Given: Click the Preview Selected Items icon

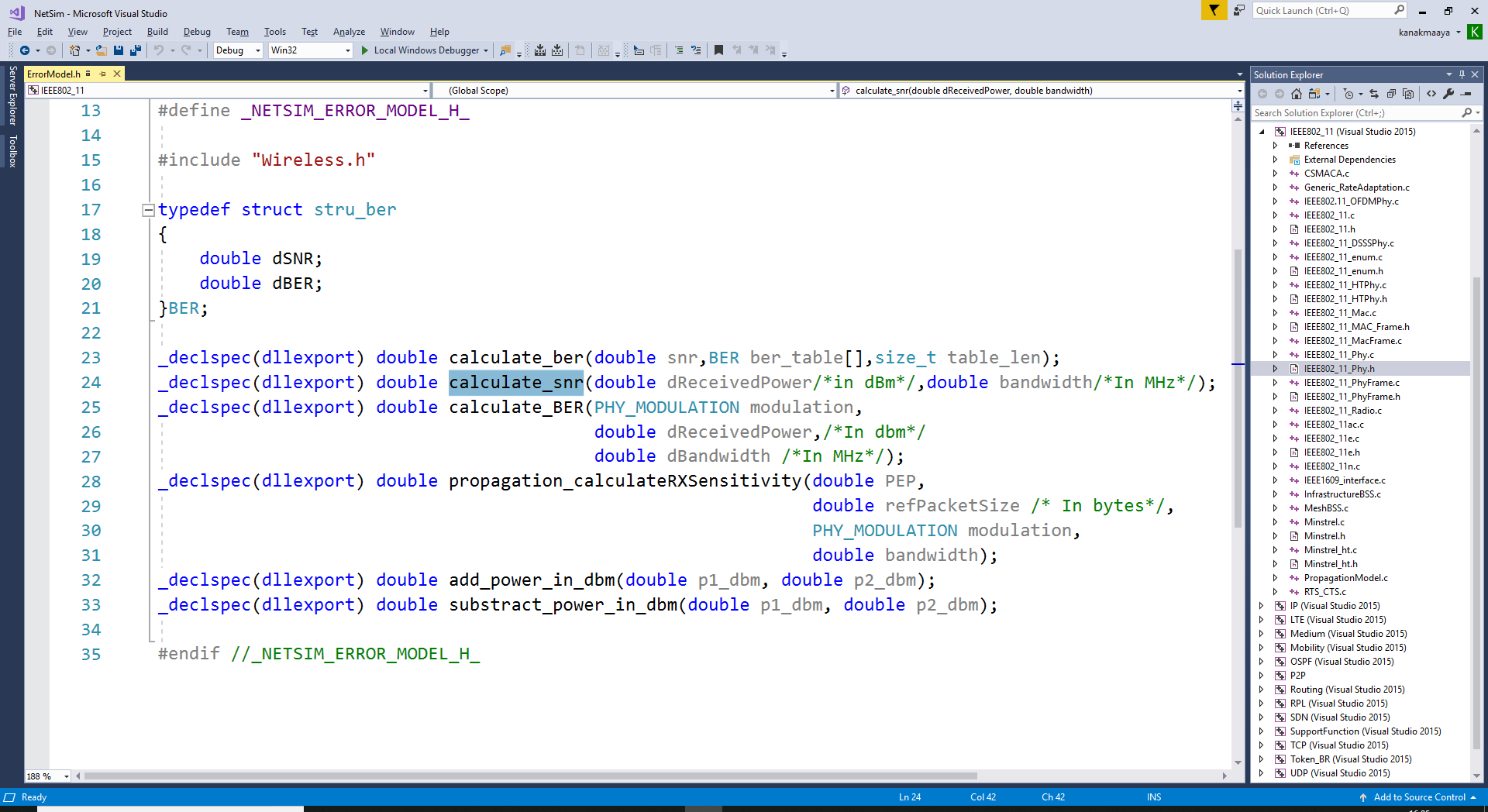Looking at the screenshot, I should (x=1466, y=94).
